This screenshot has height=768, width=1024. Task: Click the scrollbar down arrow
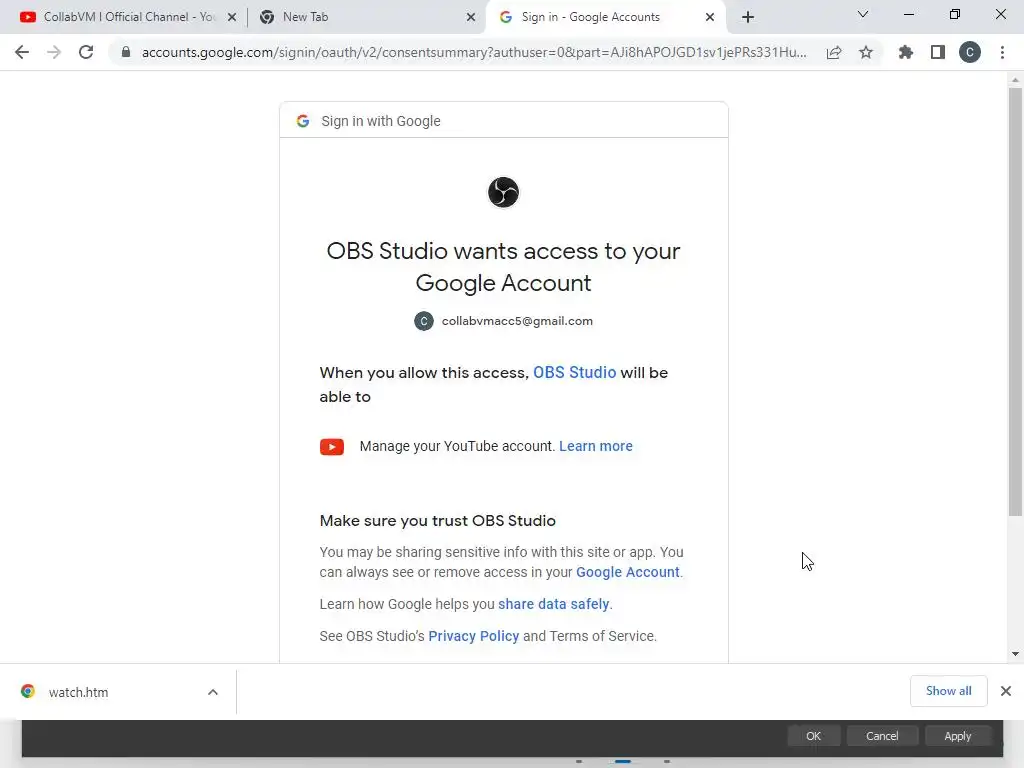coord(1015,654)
